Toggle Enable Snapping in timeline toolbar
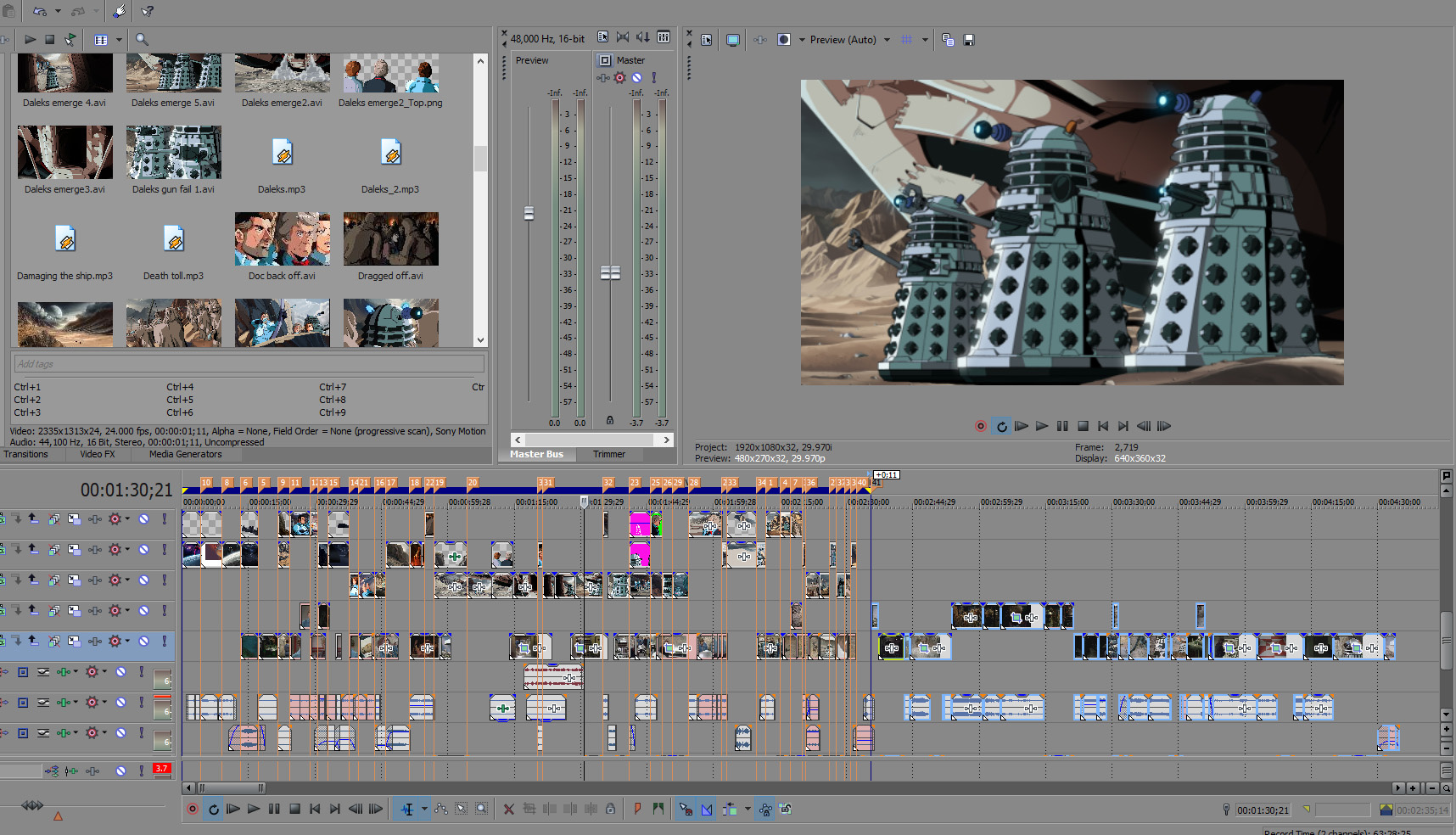The image size is (1456, 835). click(686, 810)
